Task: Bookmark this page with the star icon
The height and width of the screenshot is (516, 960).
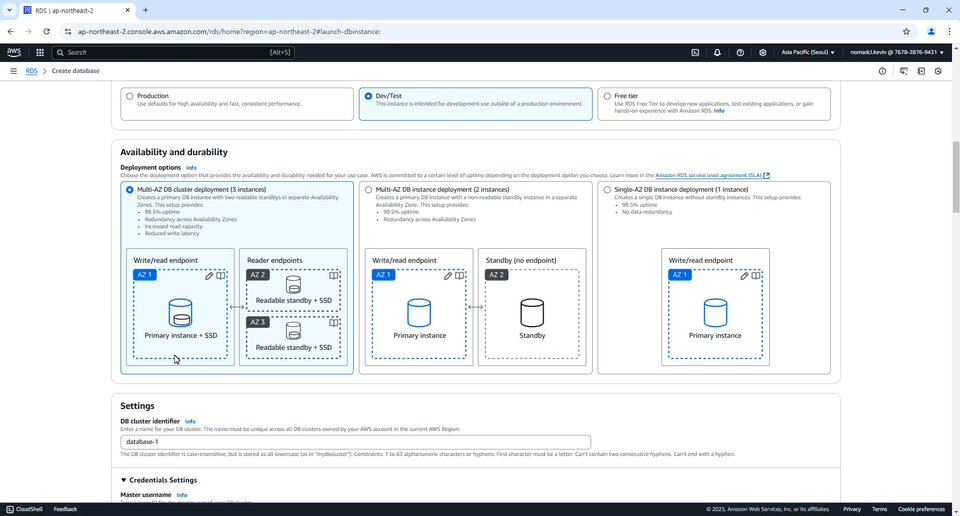Action: (906, 31)
